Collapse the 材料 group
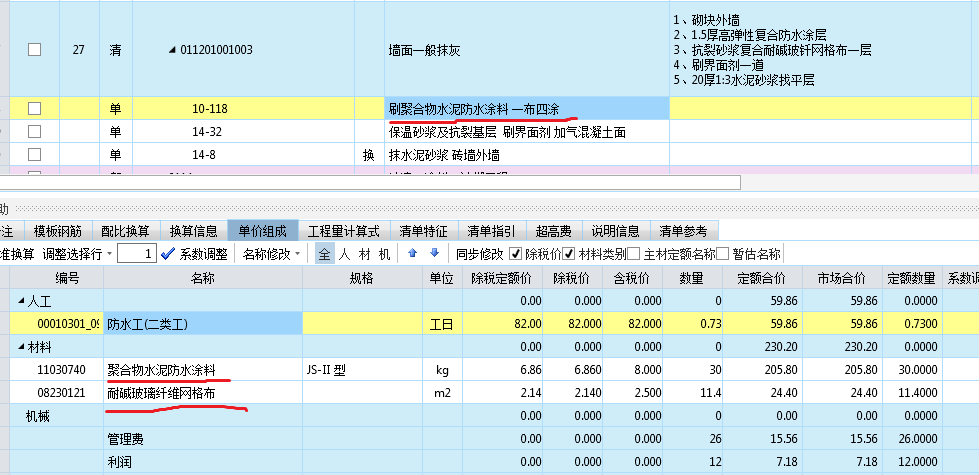The image size is (979, 475). [x=21, y=348]
